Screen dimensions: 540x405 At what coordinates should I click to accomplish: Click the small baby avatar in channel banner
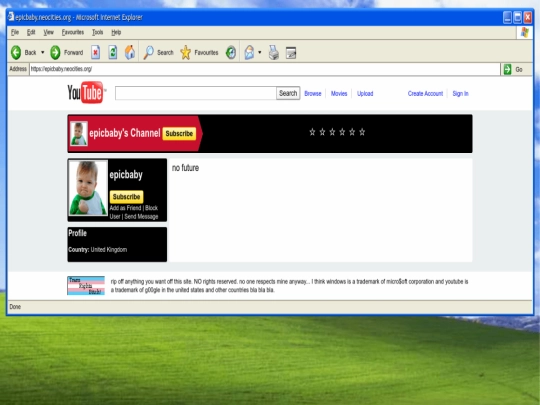79,134
